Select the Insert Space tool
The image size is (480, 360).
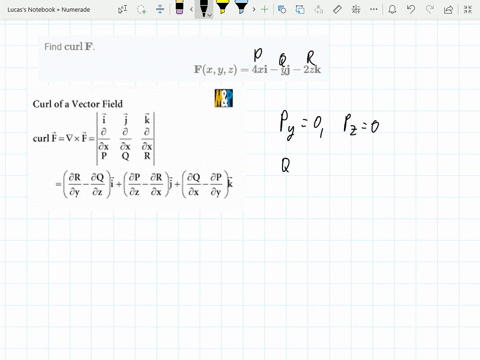160,9
